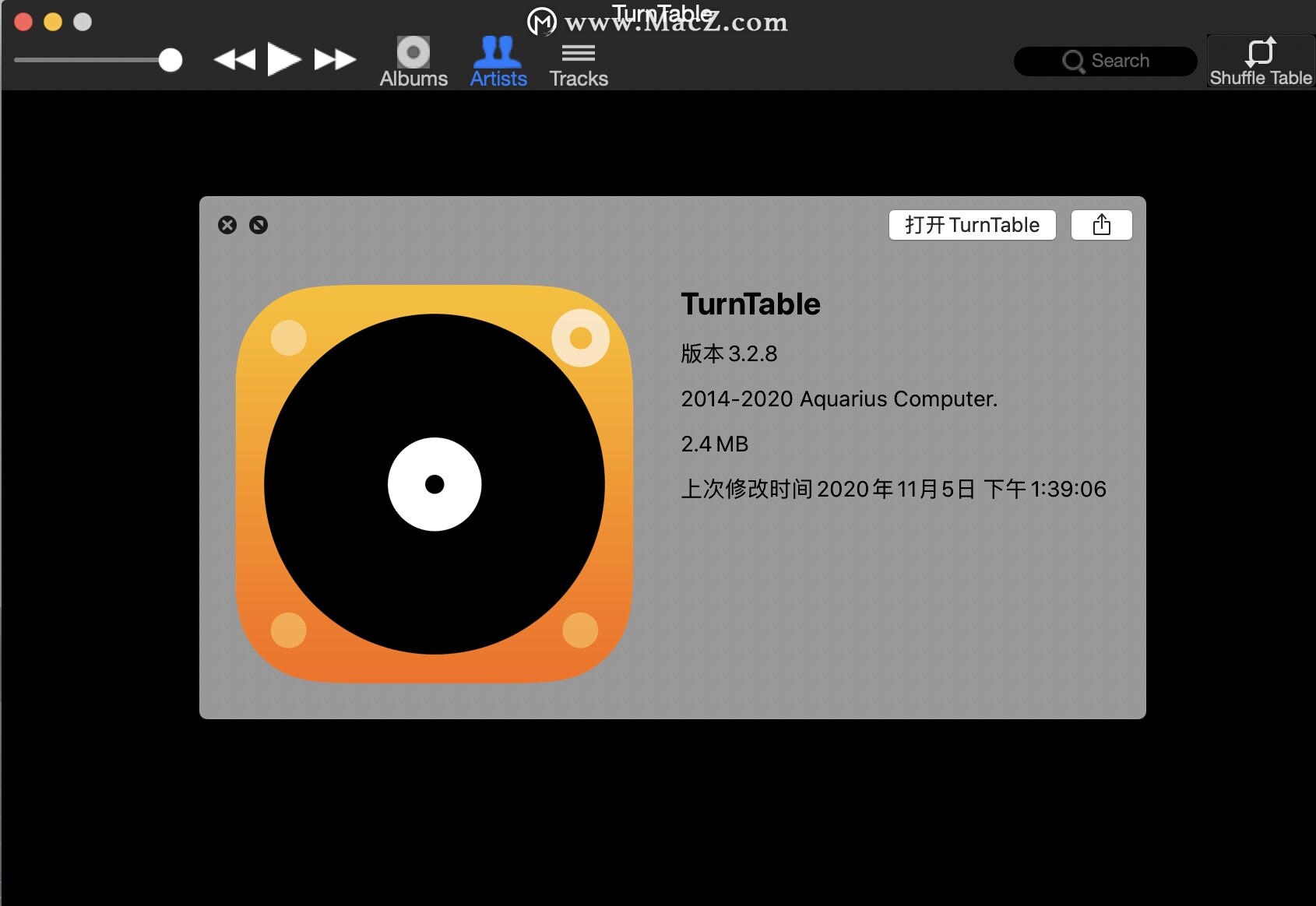The width and height of the screenshot is (1316, 906).
Task: Switch to the Albums view
Action: tap(413, 62)
